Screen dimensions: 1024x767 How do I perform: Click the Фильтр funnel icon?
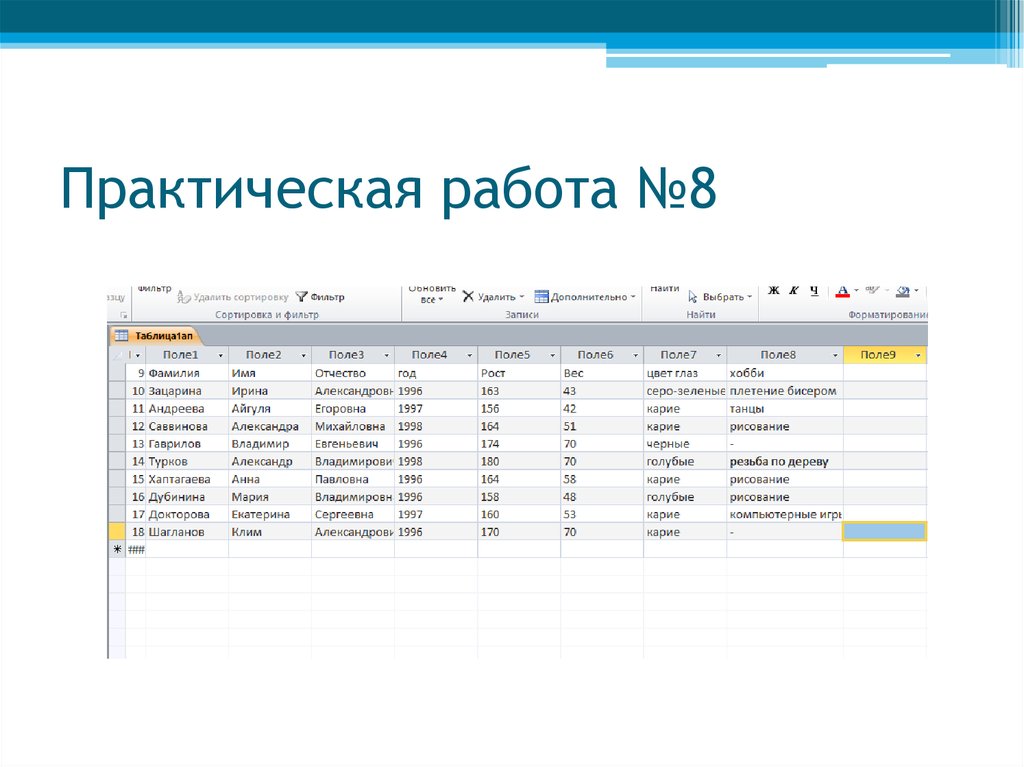302,297
